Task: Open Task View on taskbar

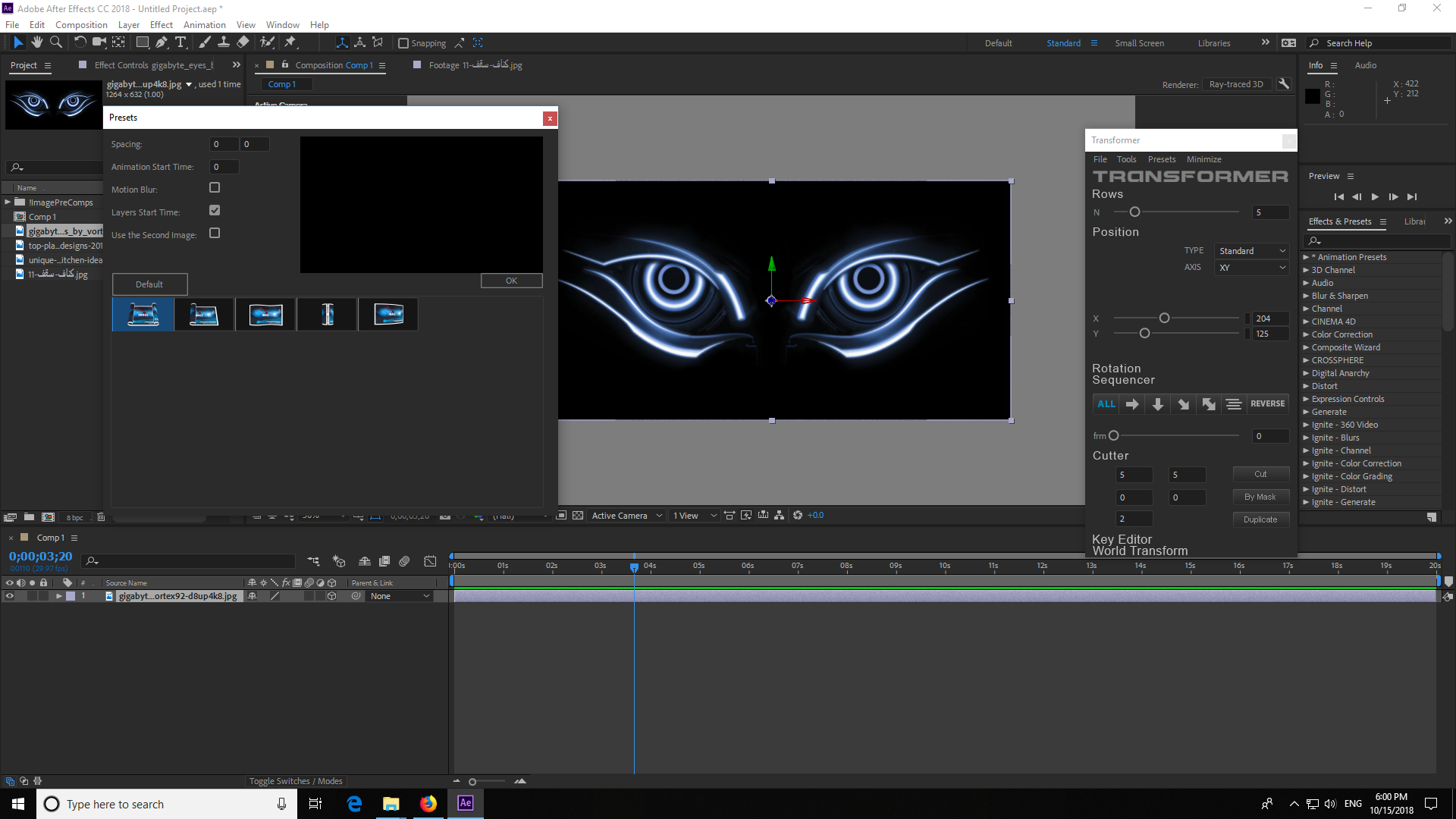Action: 315,804
